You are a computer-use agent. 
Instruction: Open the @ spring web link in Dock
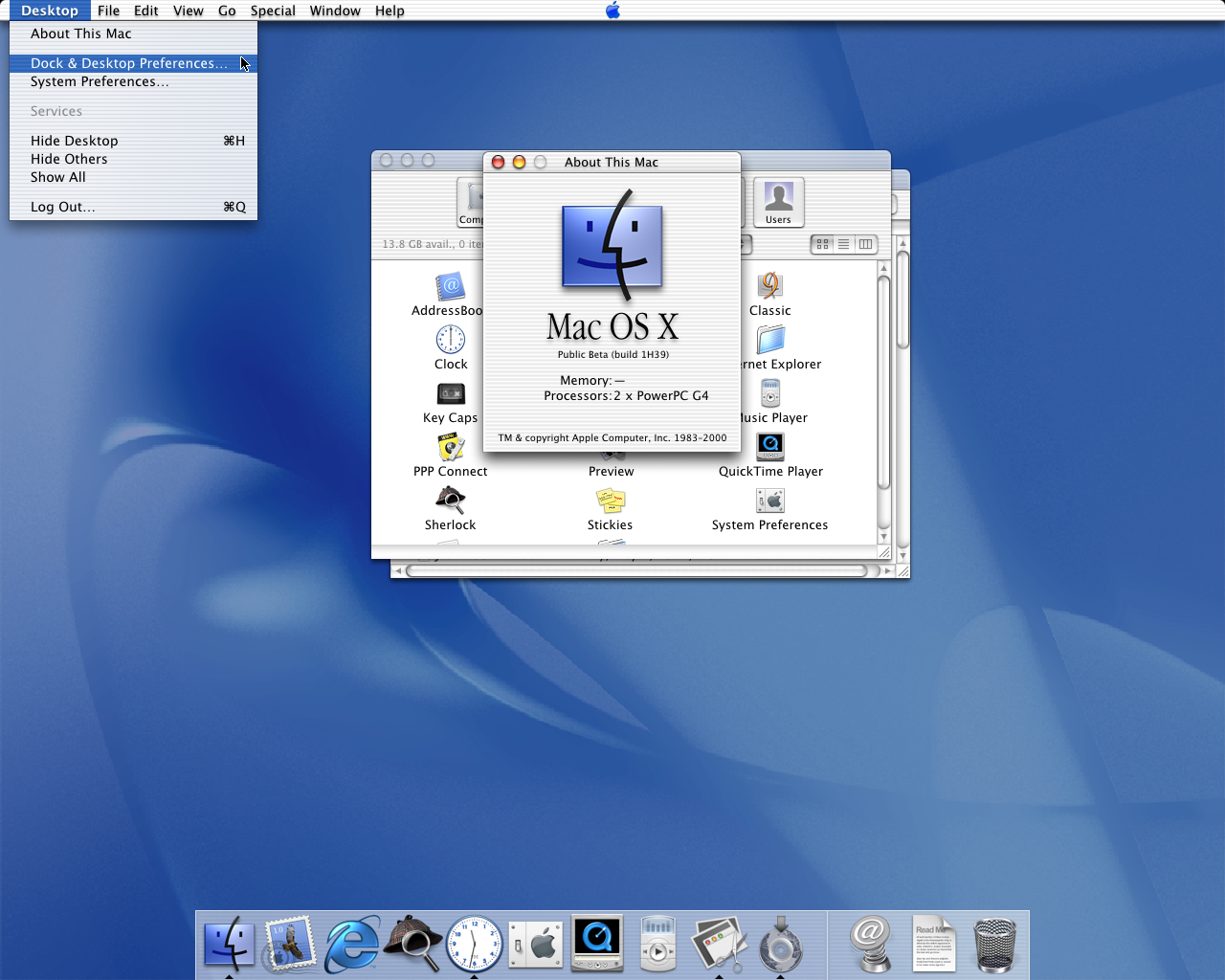pyautogui.click(x=871, y=944)
